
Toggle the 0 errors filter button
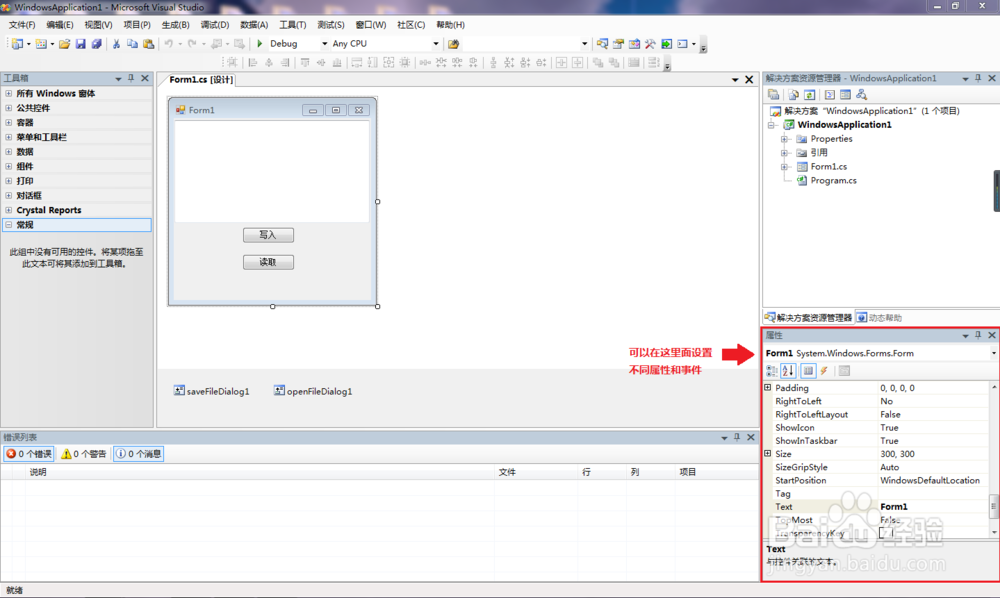29,453
